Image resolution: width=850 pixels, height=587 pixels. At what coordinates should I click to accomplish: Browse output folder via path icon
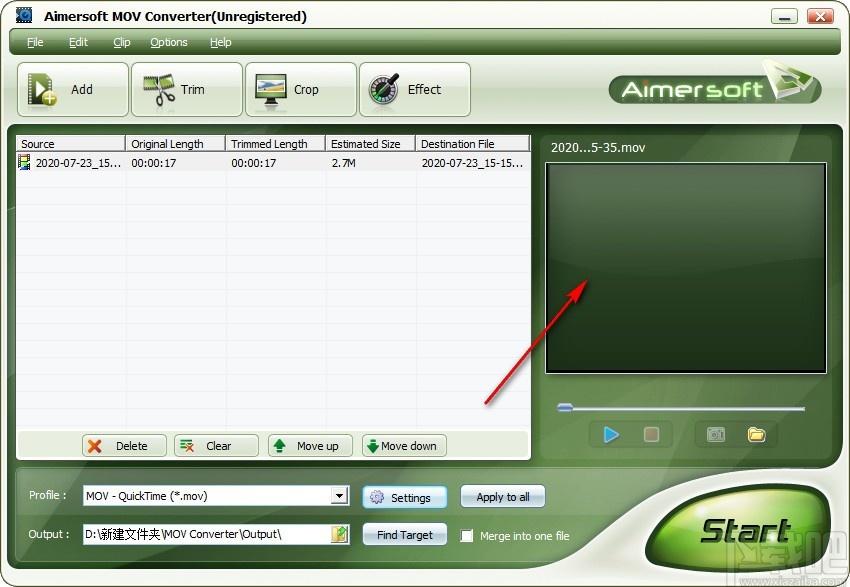[339, 534]
